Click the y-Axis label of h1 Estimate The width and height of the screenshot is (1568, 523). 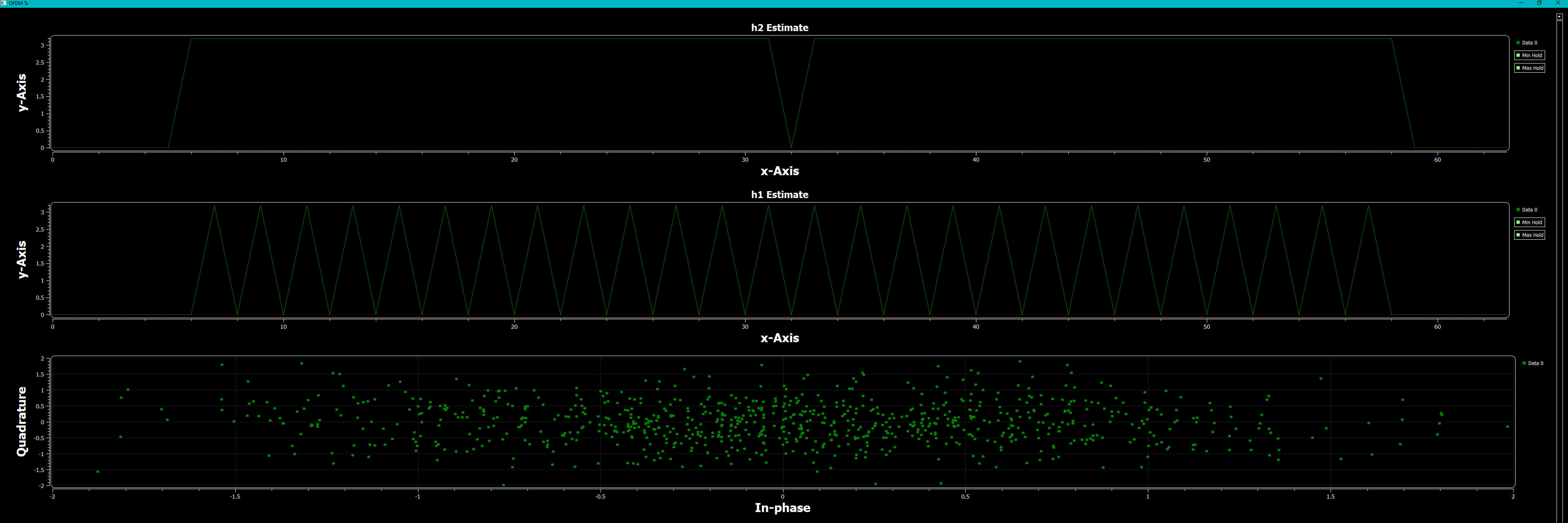pyautogui.click(x=22, y=260)
